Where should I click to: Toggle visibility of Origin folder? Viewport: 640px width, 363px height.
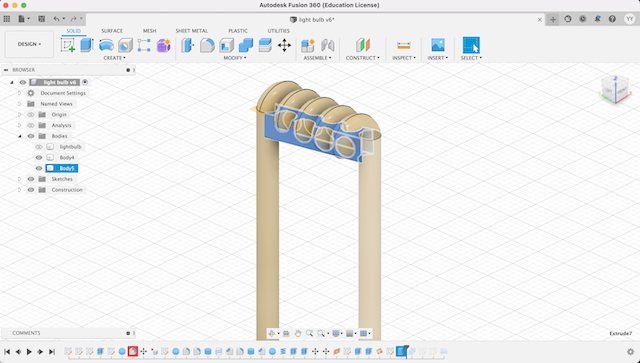(x=31, y=115)
